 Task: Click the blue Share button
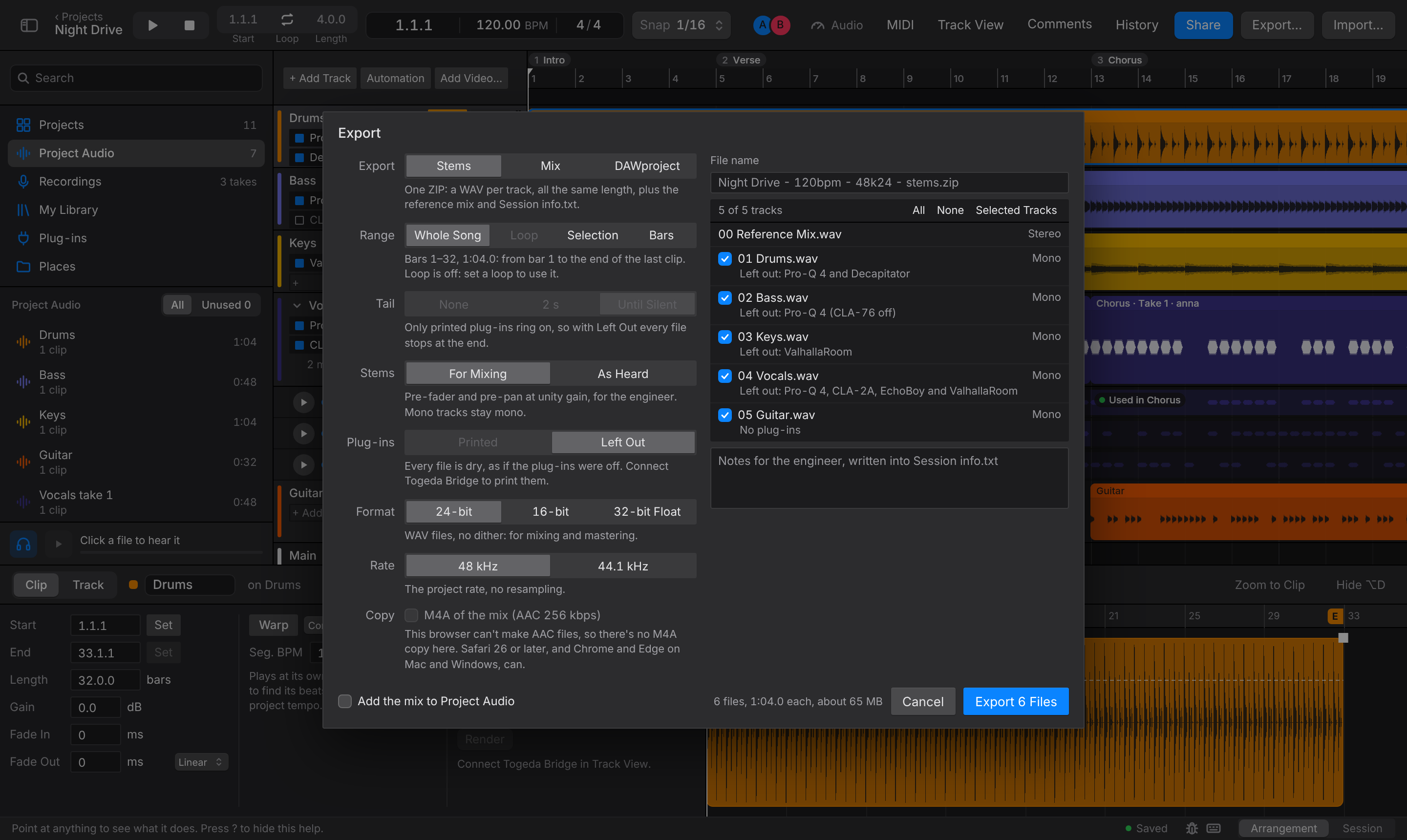coord(1203,25)
